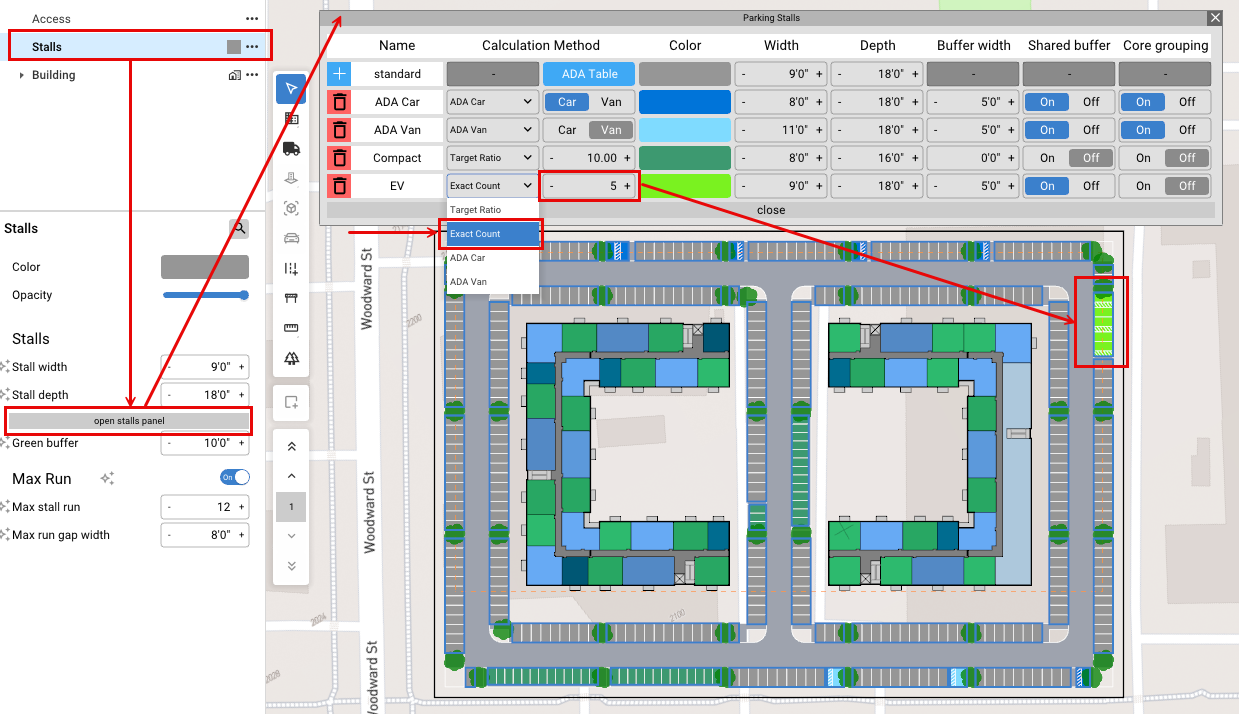1239x714 pixels.
Task: Delete the Compact stall type
Action: [340, 158]
